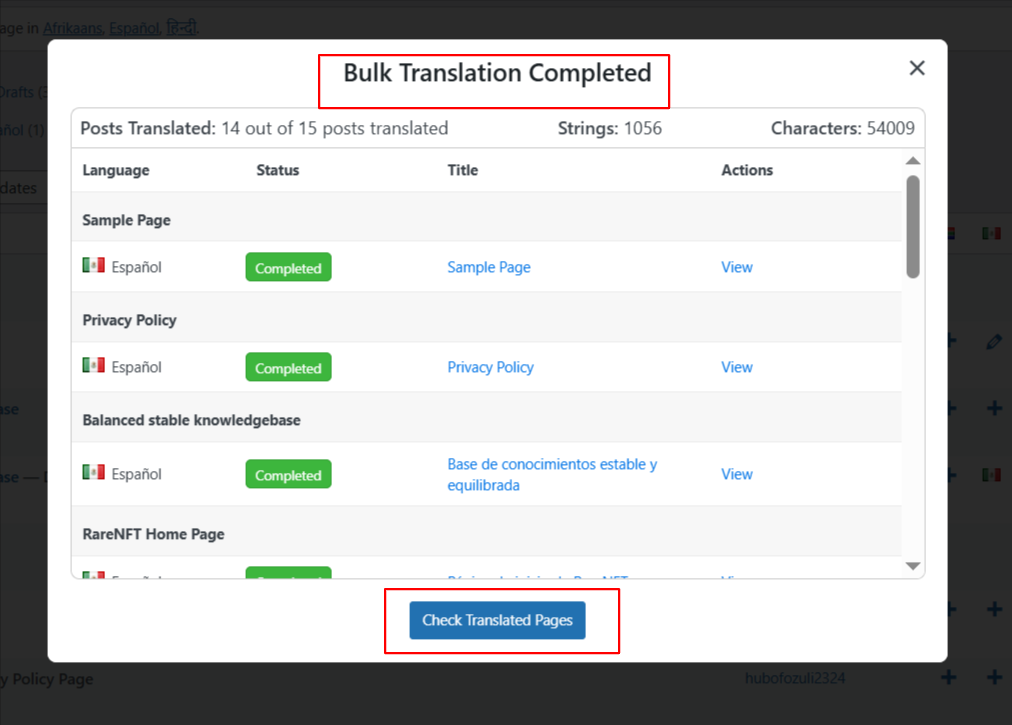Click the flag icon in Privacy Policy row
Screen dimensions: 1012x725
tap(94, 366)
